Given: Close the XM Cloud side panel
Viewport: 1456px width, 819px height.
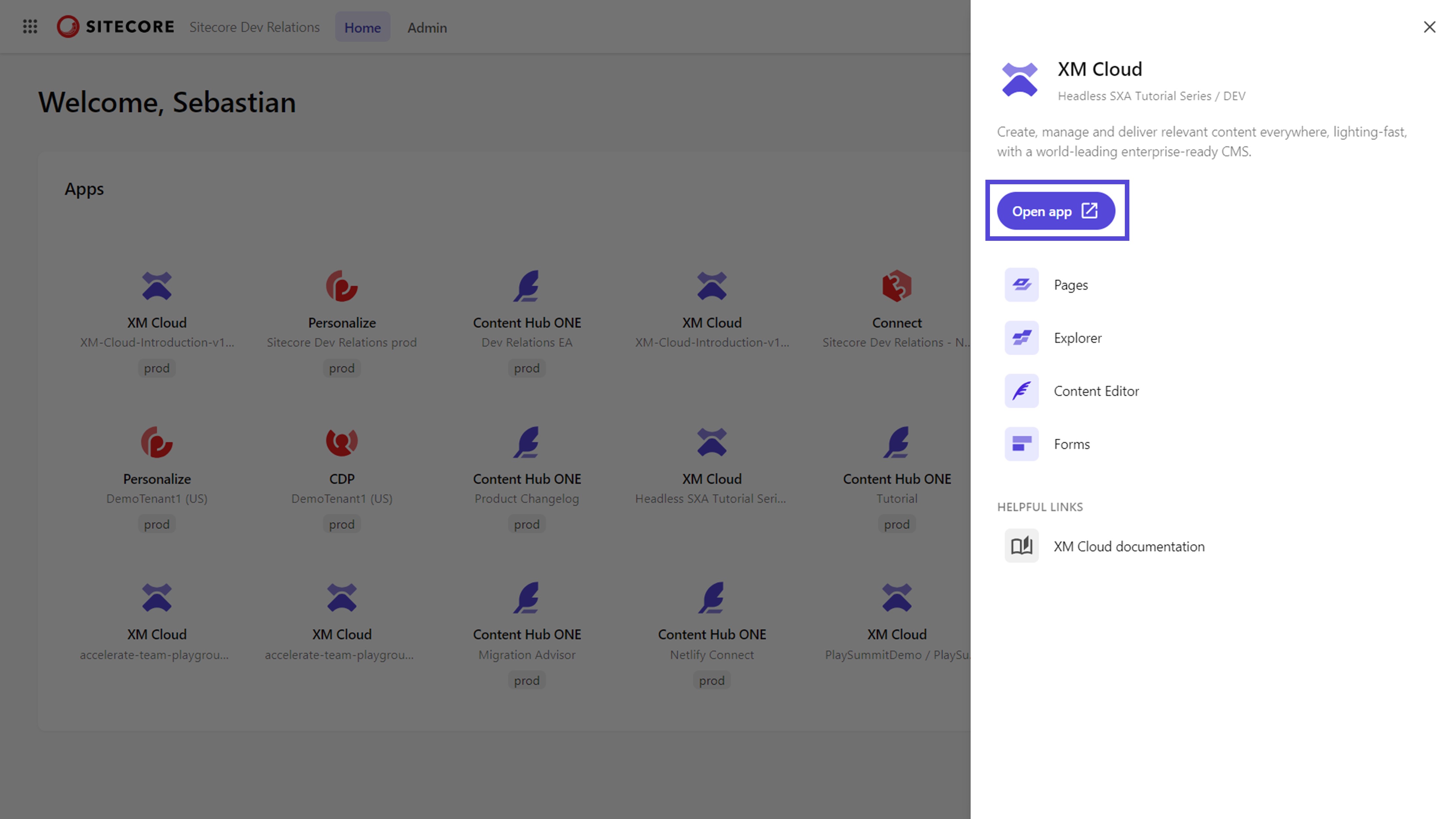Looking at the screenshot, I should pos(1429,27).
